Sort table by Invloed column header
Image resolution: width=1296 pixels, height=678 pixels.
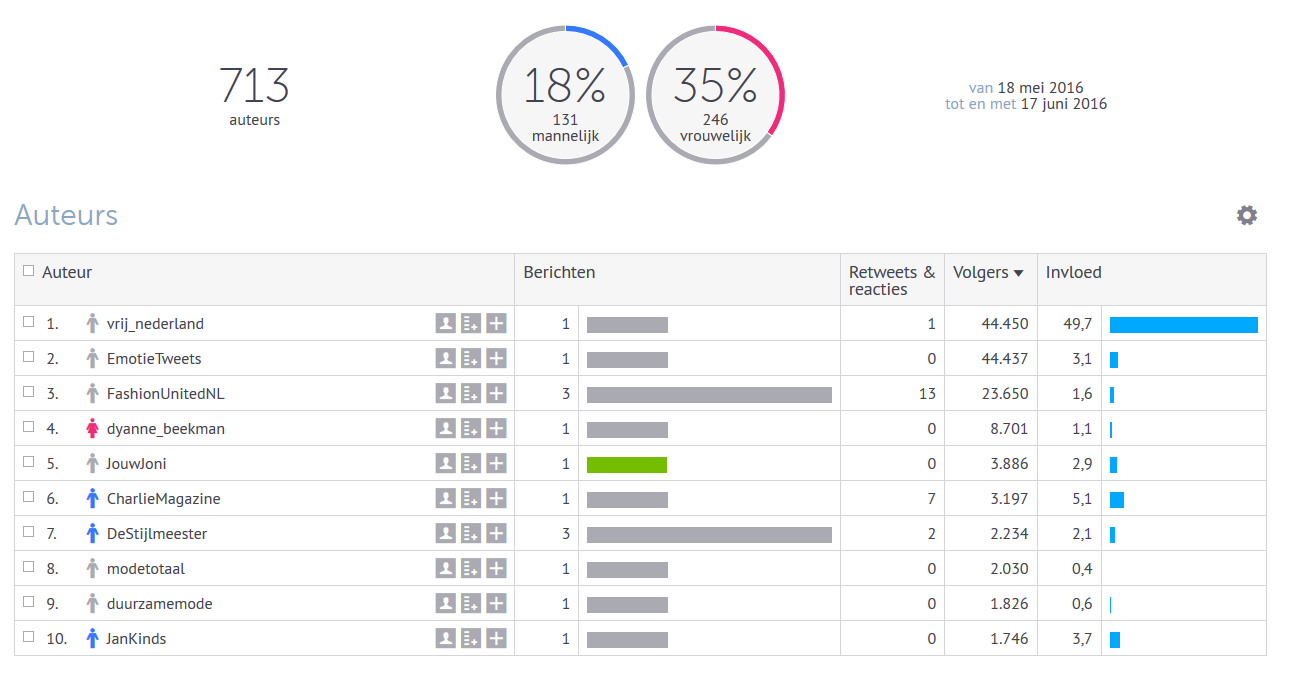[1073, 272]
